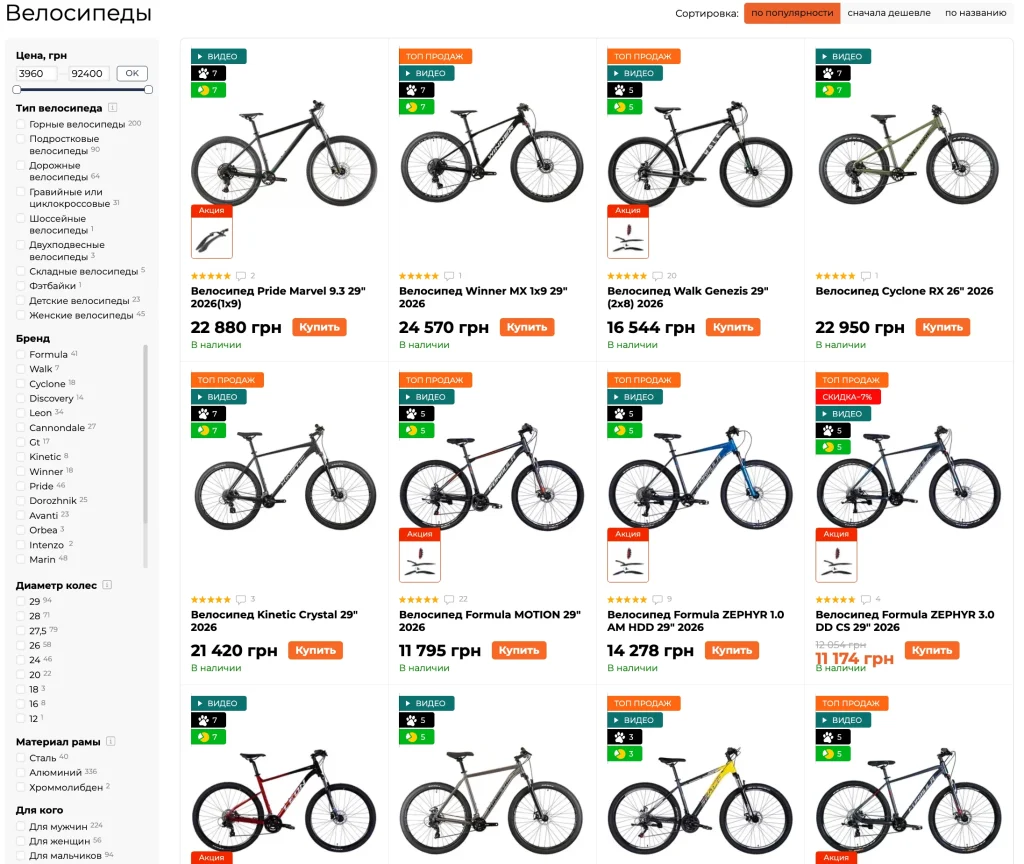1024x864 pixels.
Task: Click the brand list scrollbar
Action: click(145, 456)
